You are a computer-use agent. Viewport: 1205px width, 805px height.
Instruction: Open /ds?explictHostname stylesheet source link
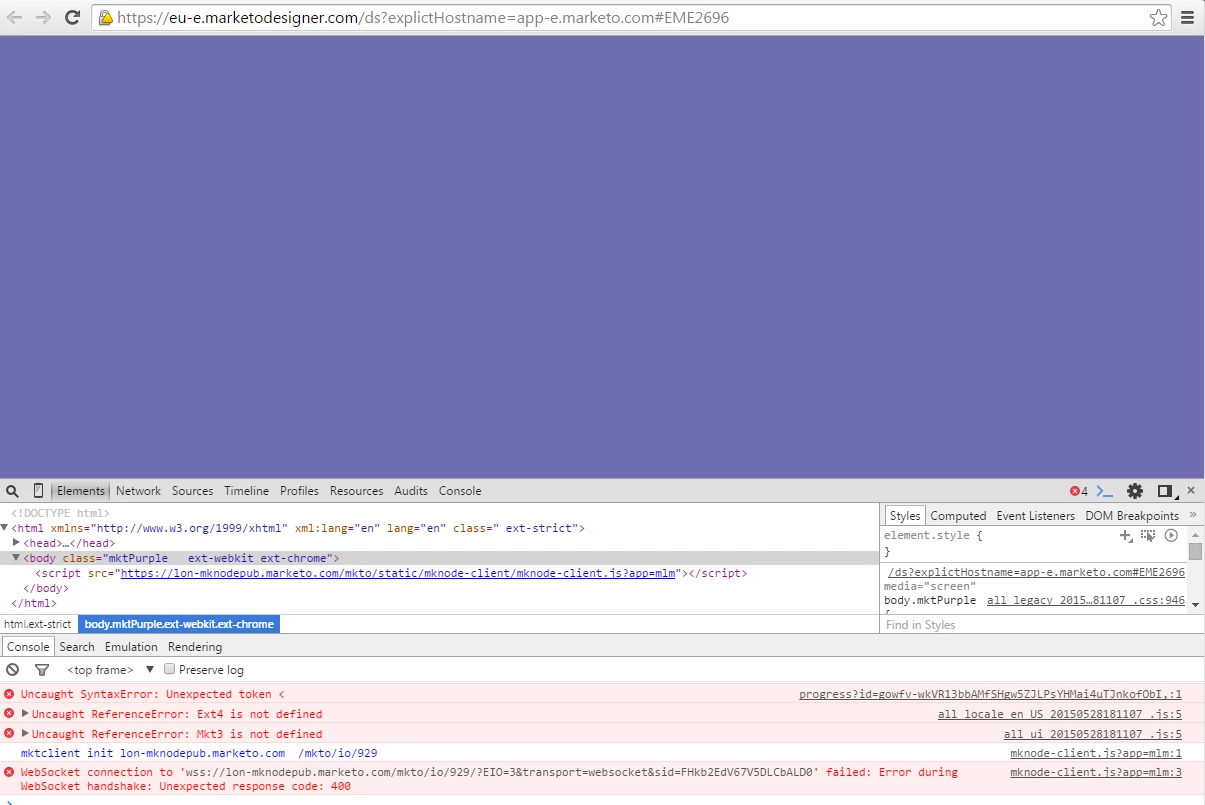(x=1036, y=572)
